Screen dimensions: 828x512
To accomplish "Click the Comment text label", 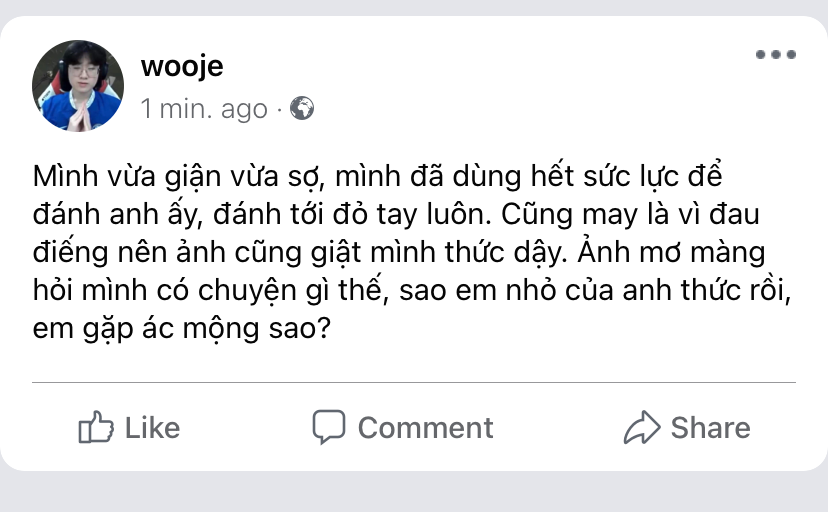I will coord(426,428).
